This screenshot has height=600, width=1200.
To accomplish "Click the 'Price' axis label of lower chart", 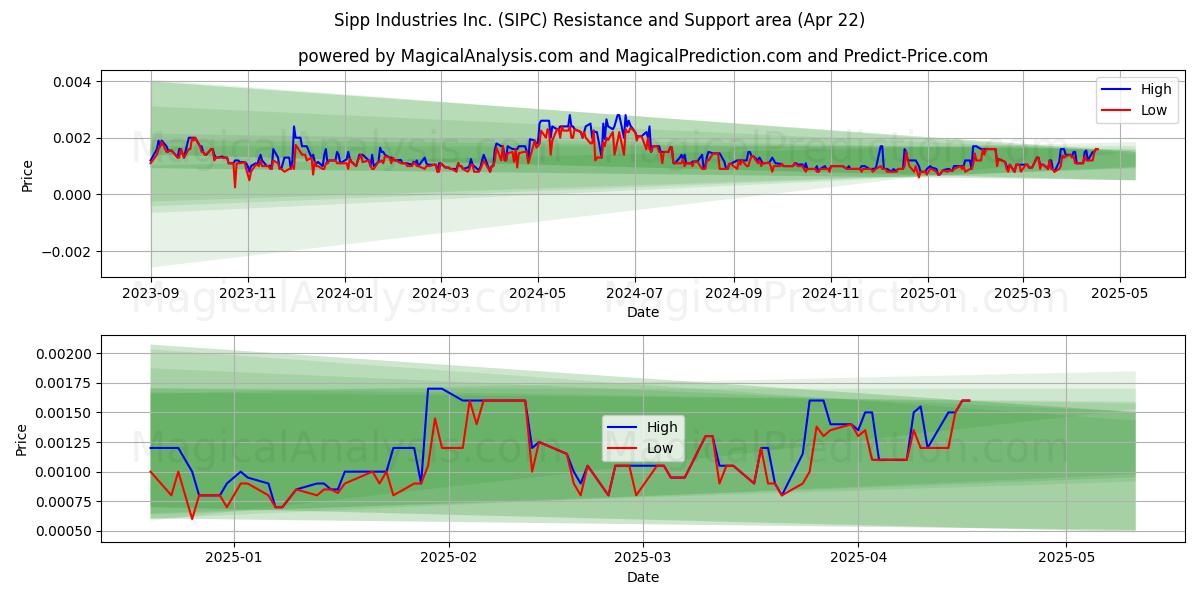I will pos(22,440).
